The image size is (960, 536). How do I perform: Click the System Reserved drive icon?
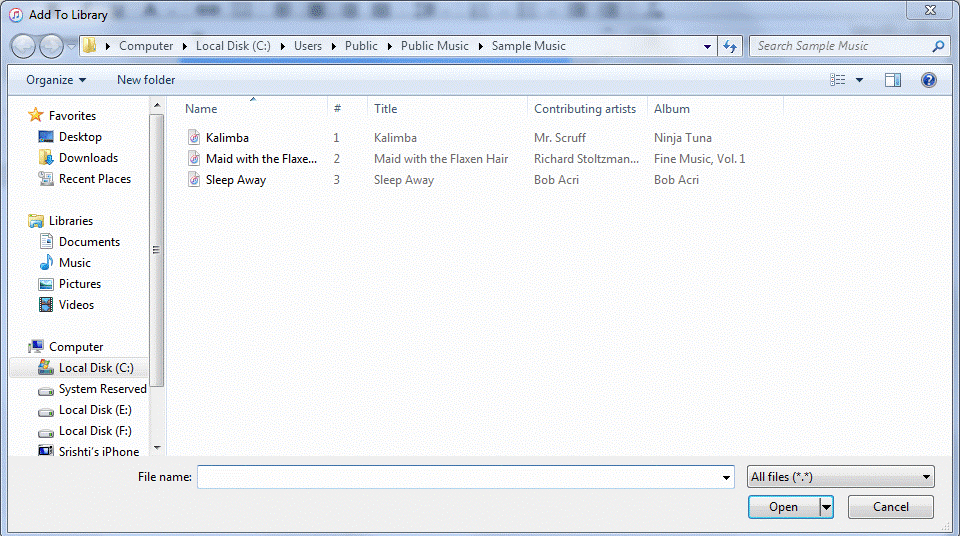(x=46, y=390)
